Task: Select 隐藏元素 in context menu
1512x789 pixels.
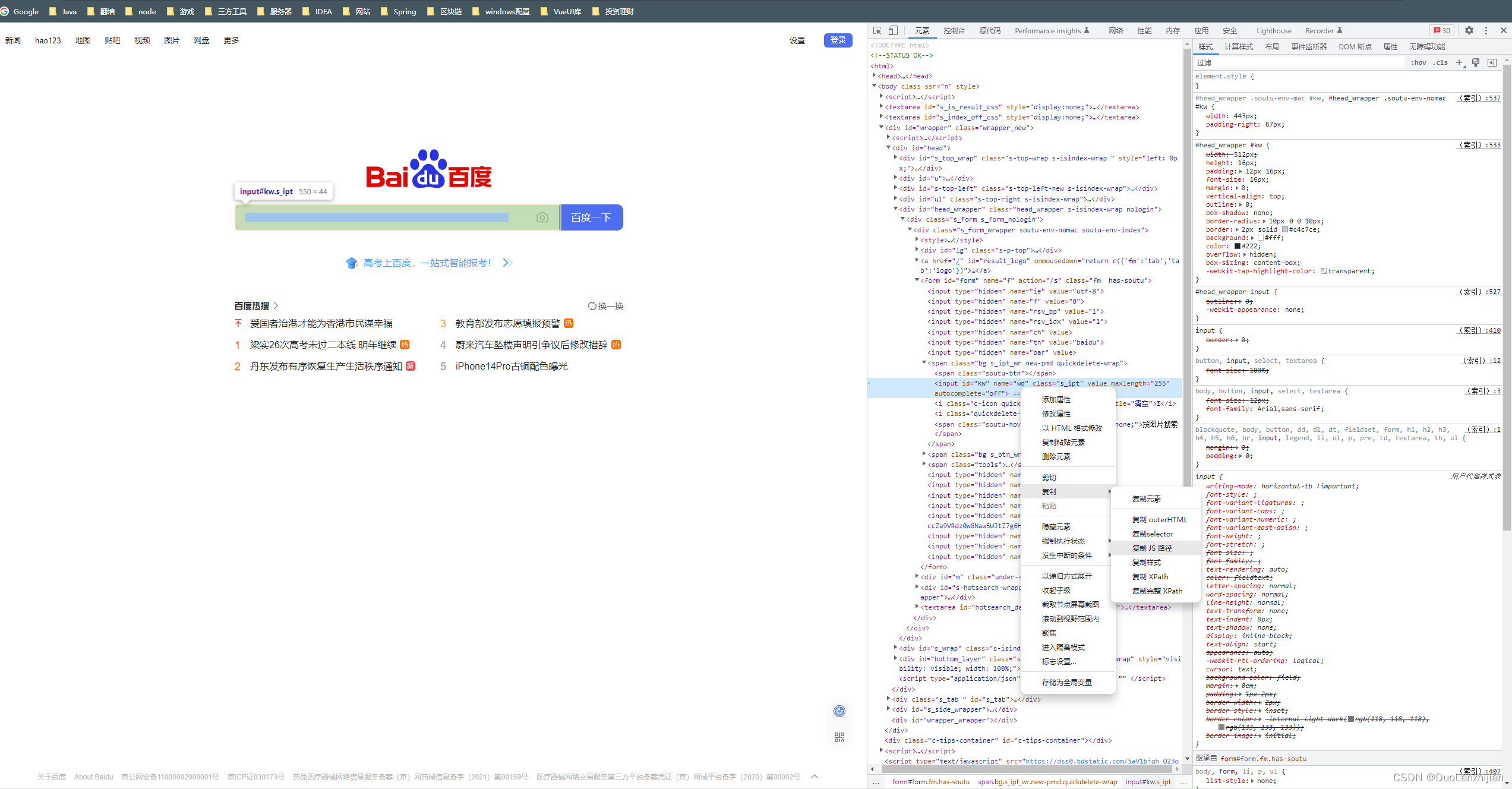Action: tap(1068, 526)
